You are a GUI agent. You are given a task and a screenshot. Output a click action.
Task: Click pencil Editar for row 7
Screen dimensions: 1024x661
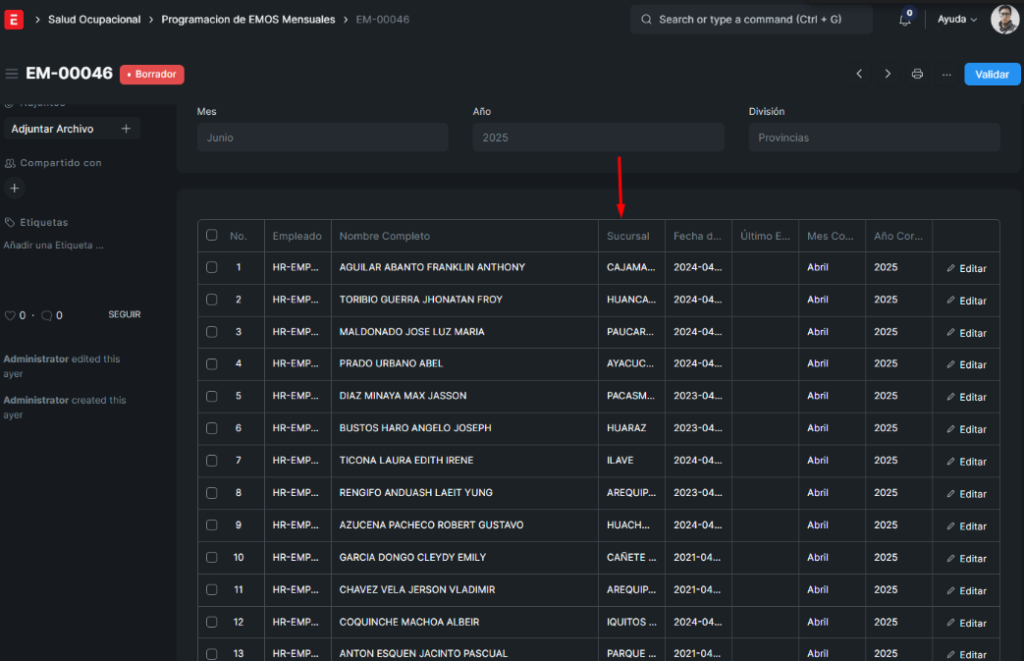coord(966,462)
